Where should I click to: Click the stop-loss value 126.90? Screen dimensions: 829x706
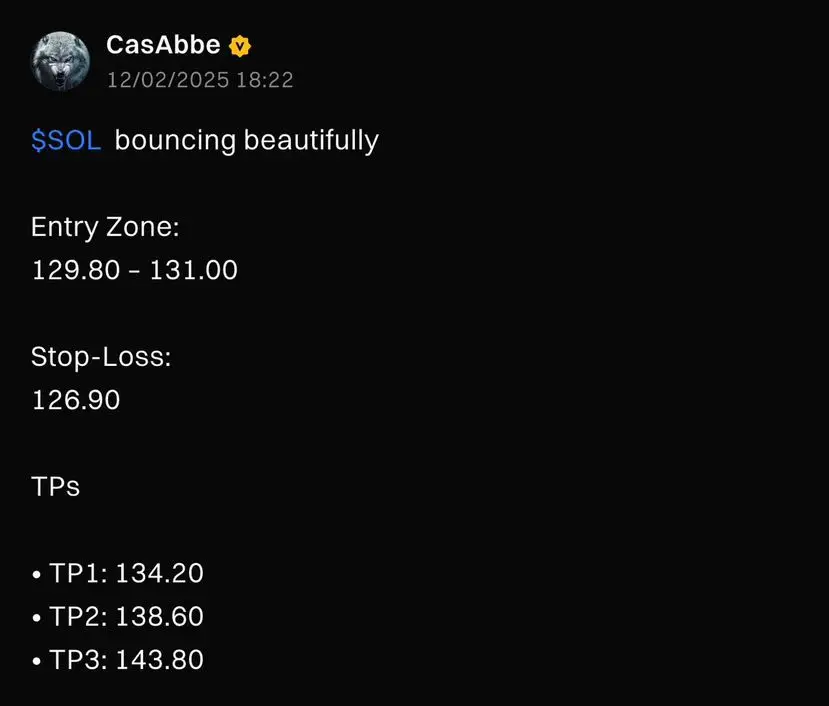click(76, 400)
